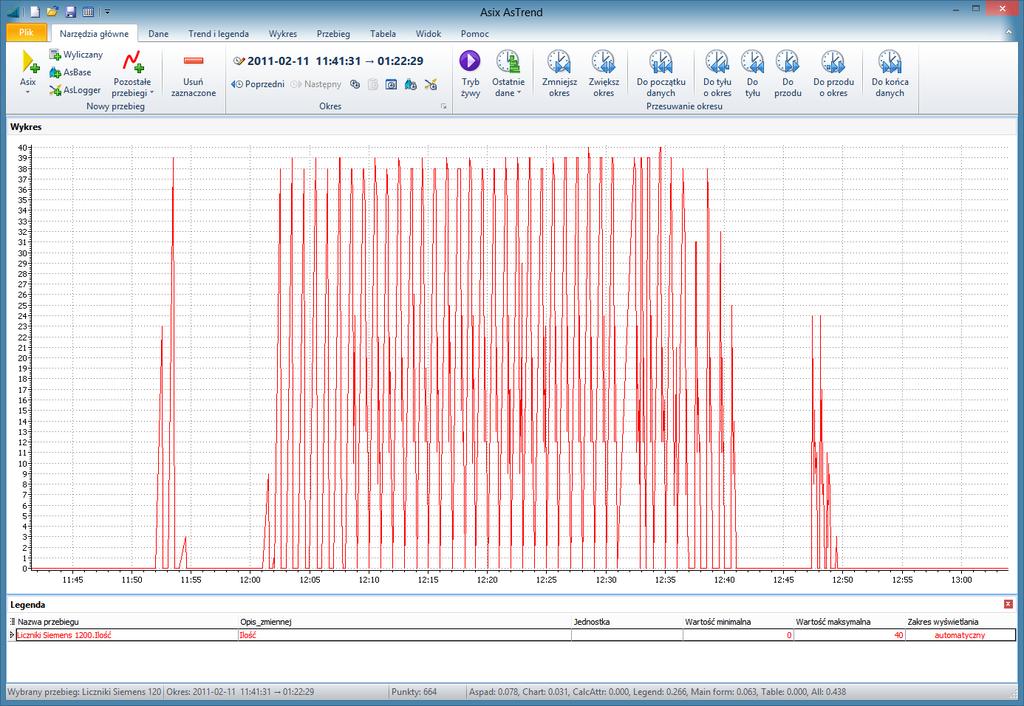Click the Wartość minimalna column header
The image size is (1024, 706).
[x=718, y=622]
